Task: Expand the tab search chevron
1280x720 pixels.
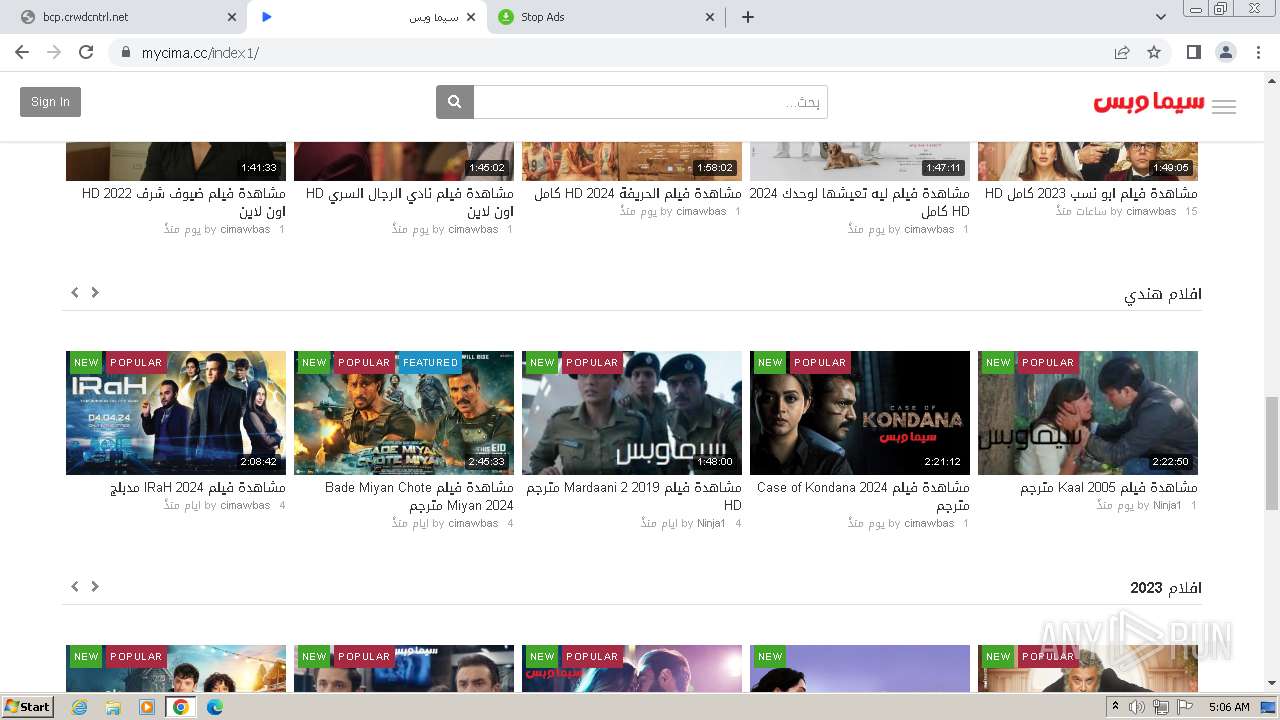Action: point(1161,17)
